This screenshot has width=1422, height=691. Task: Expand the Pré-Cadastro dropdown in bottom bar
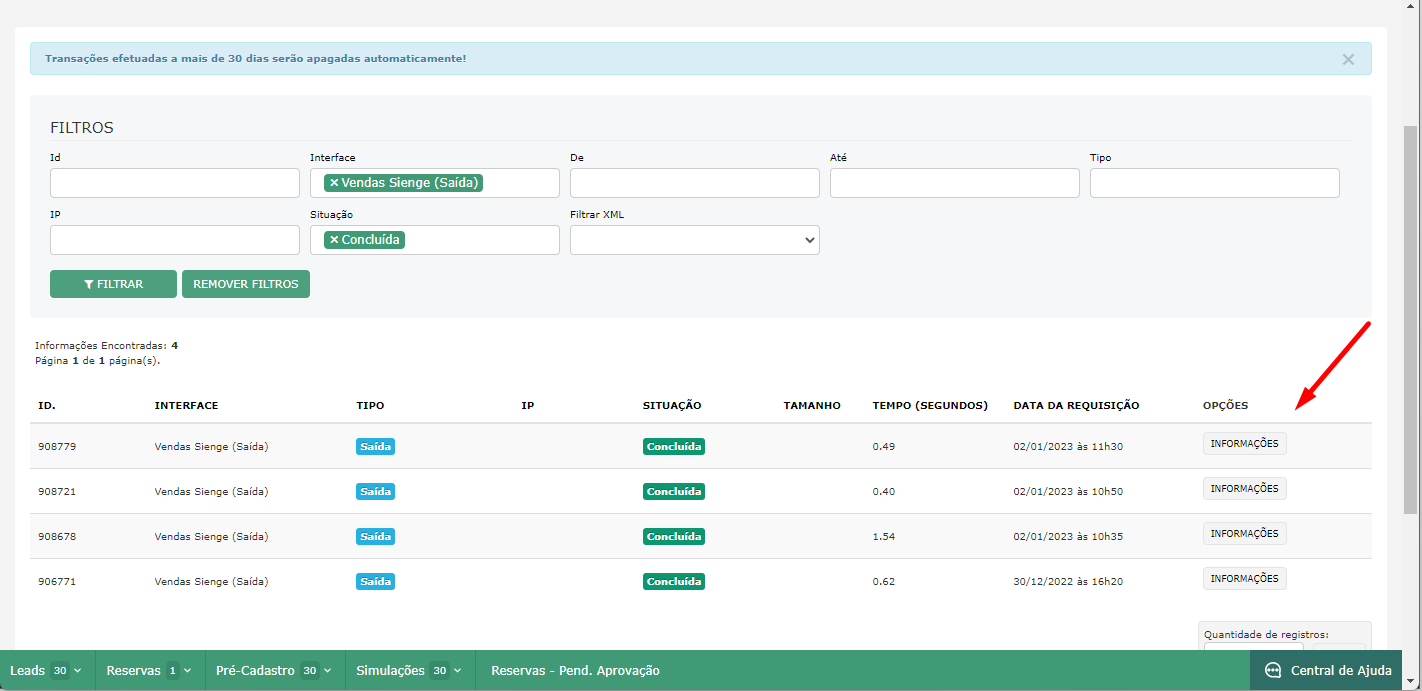click(x=275, y=671)
